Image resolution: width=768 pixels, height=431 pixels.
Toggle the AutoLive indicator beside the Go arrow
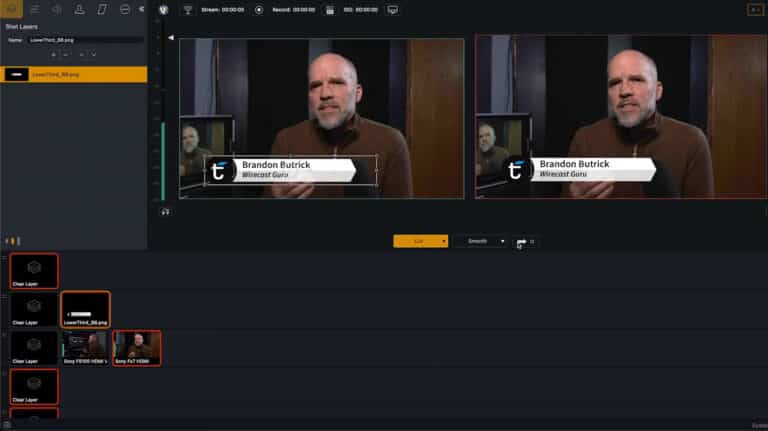click(x=532, y=241)
